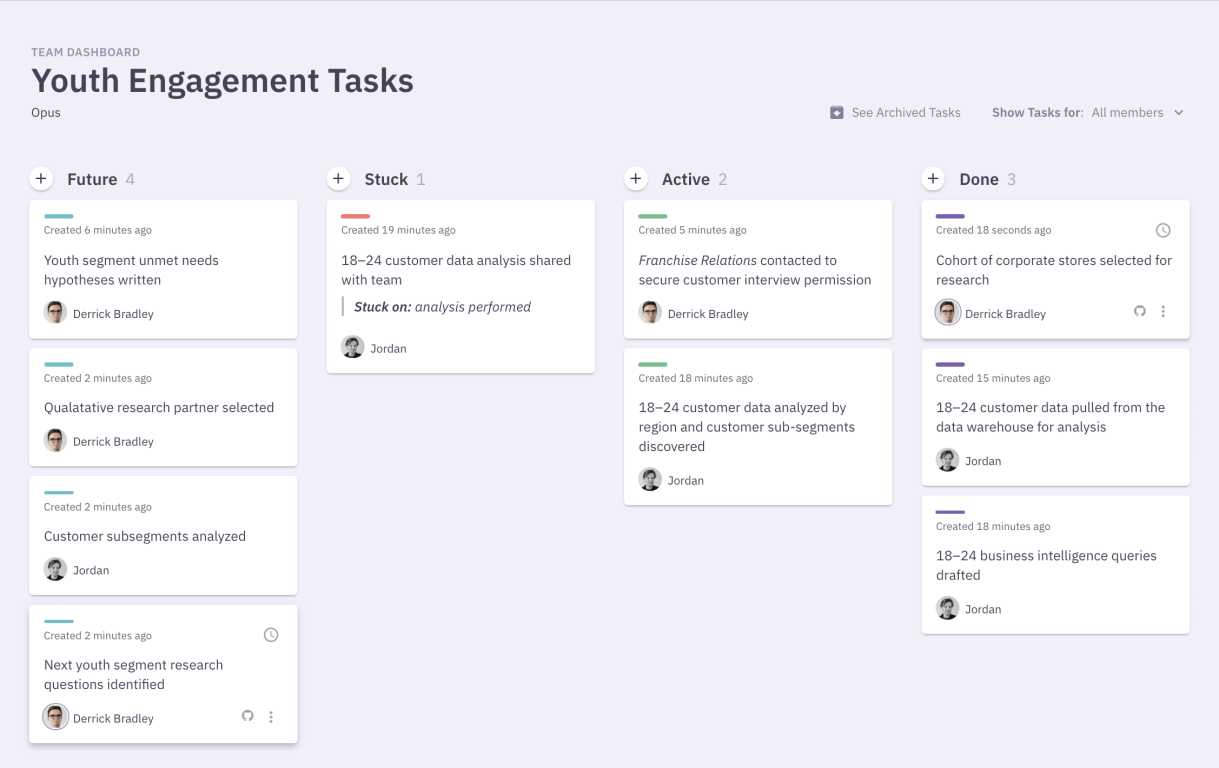Click Created 18 seconds ago timestamp
1219x768 pixels.
993,230
